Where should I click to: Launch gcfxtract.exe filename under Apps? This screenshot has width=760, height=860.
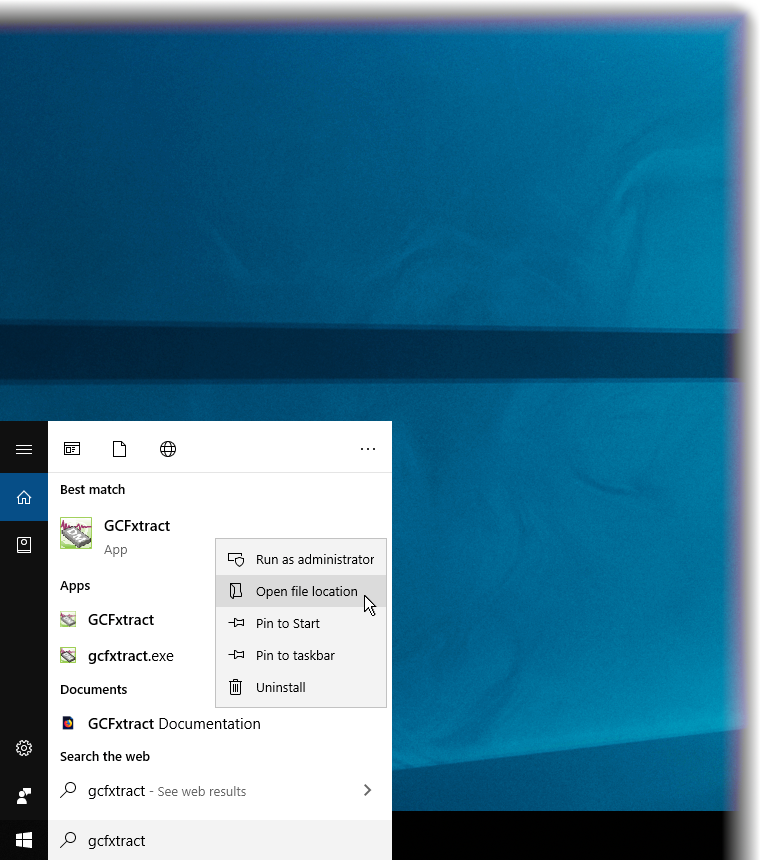tap(131, 656)
